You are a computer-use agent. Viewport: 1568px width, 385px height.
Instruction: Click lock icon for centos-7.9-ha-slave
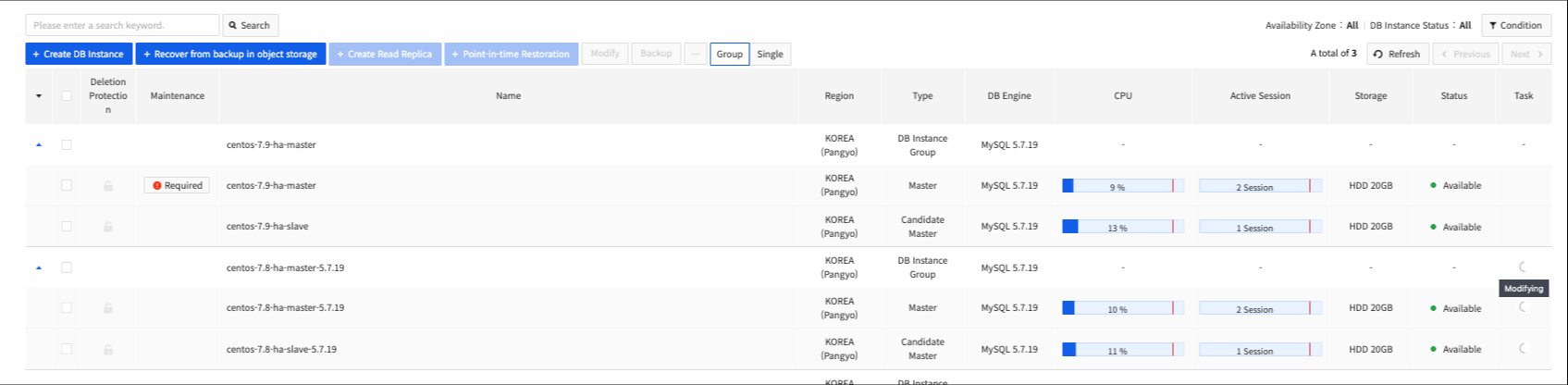click(x=108, y=226)
